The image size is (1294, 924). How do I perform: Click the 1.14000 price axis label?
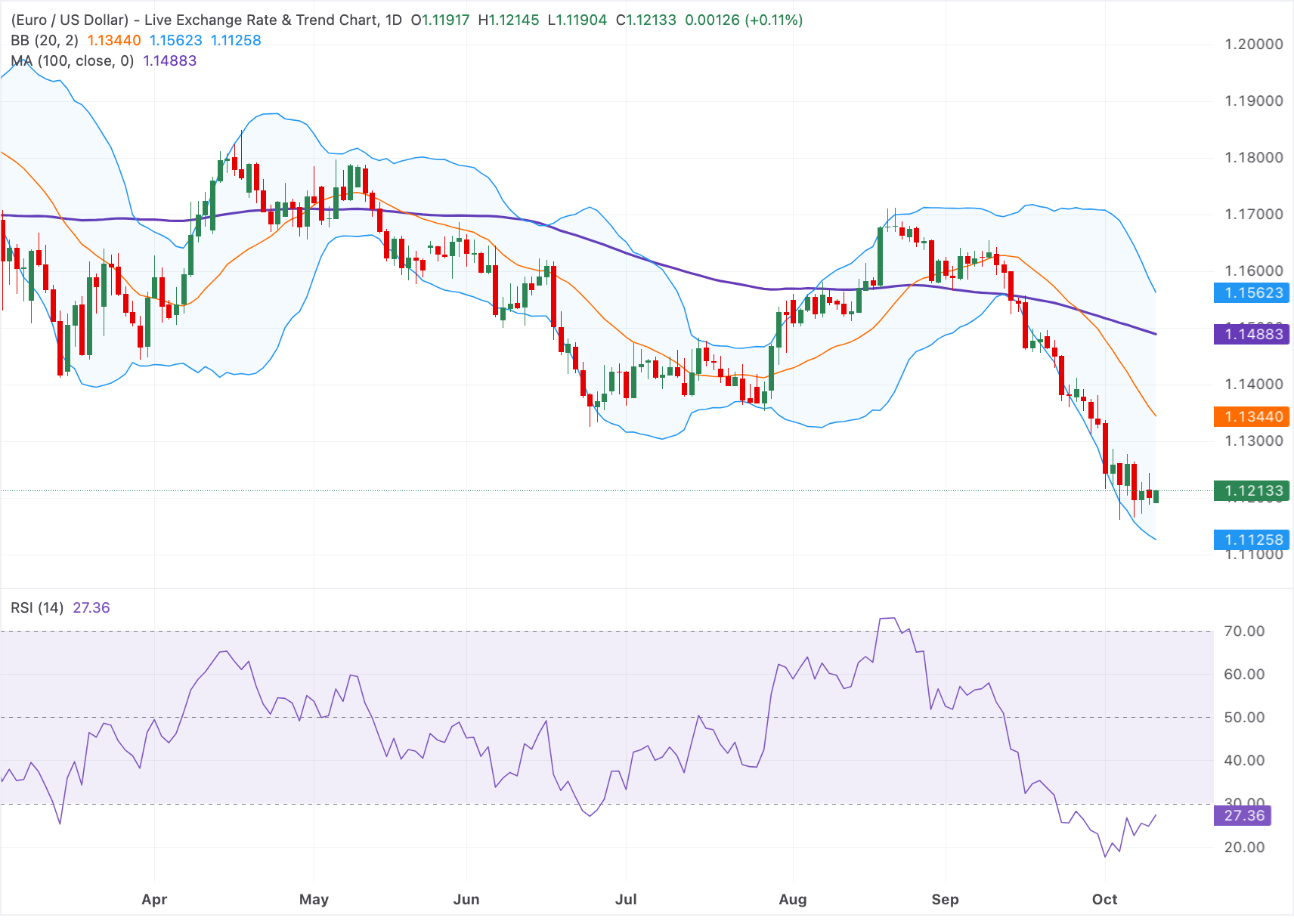1254,384
